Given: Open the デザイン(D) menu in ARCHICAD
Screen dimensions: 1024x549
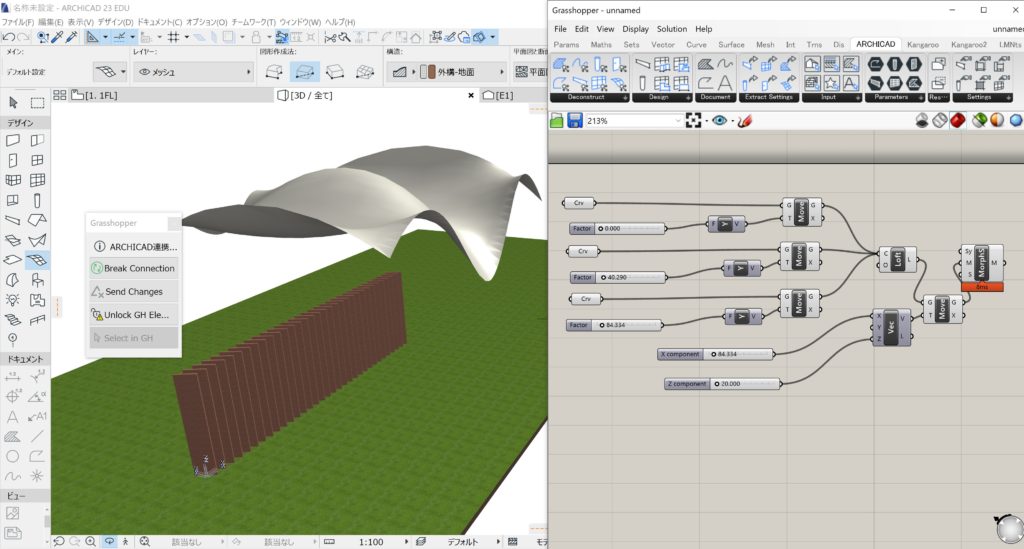Looking at the screenshot, I should coord(115,22).
